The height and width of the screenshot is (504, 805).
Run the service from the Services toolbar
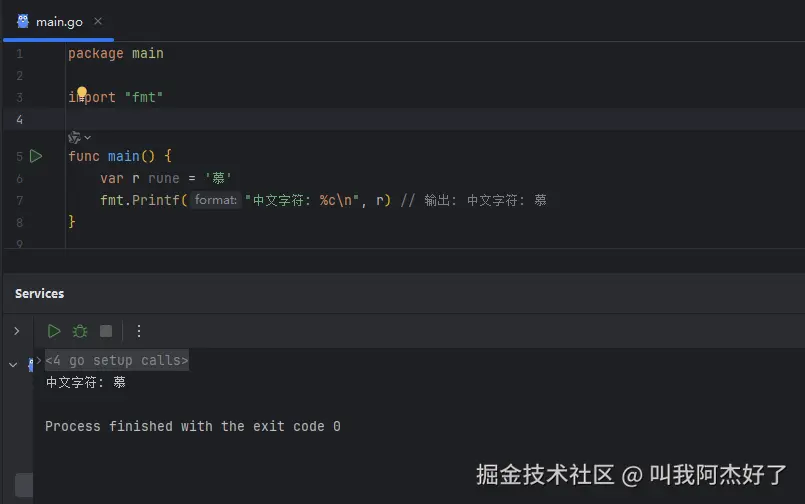pos(54,331)
